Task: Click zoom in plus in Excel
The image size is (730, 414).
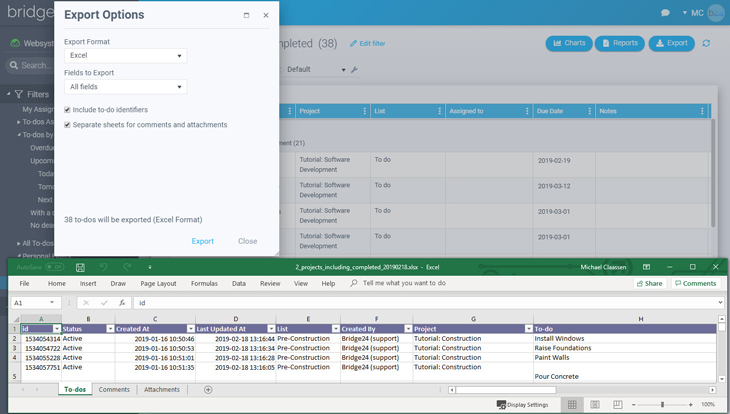Action: pyautogui.click(x=690, y=405)
